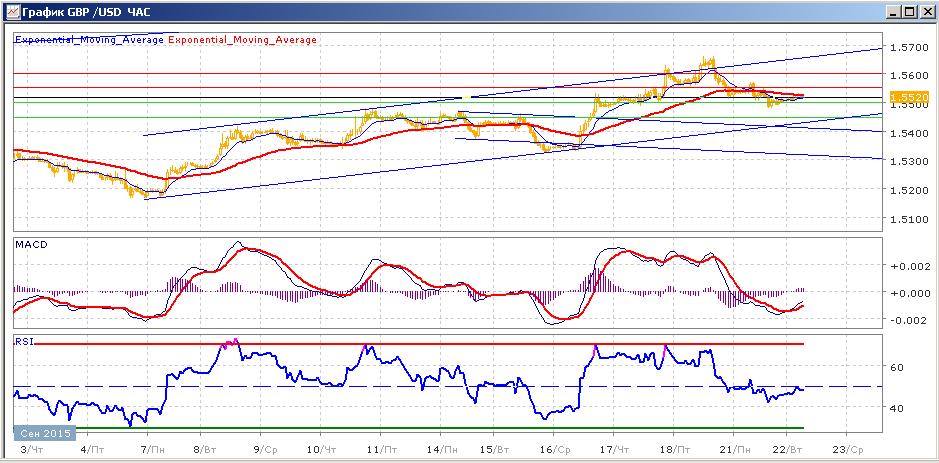Image resolution: width=939 pixels, height=463 pixels.
Task: Click the chart icon in the title bar
Action: 13,11
